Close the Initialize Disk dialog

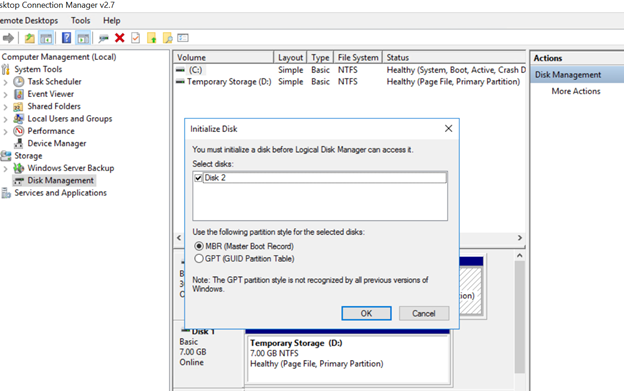click(448, 128)
